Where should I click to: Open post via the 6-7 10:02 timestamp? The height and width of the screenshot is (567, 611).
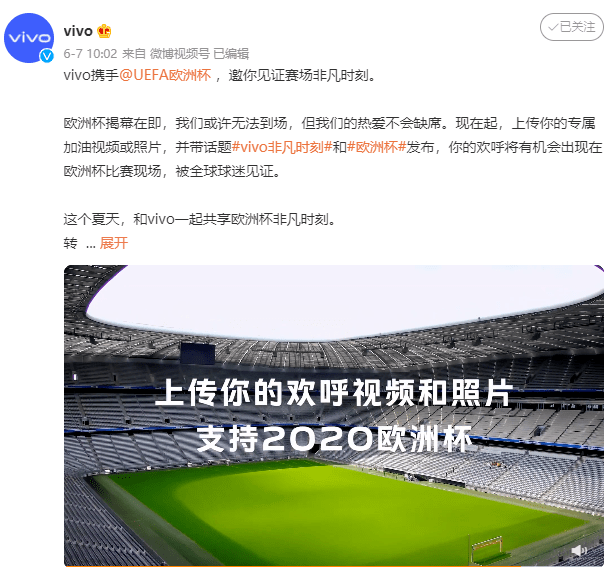90,53
